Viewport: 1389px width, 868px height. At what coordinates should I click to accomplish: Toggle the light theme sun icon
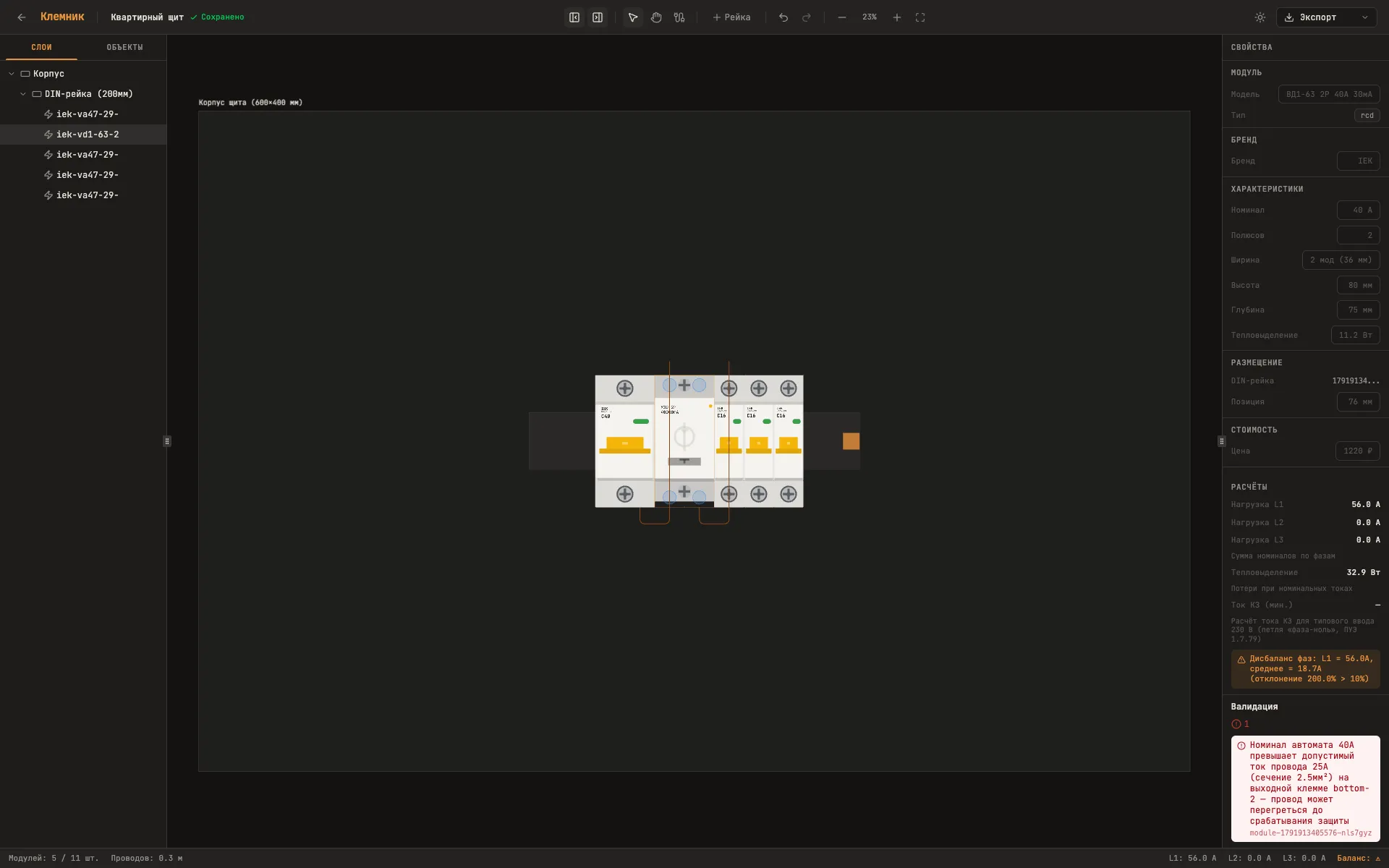tap(1260, 17)
